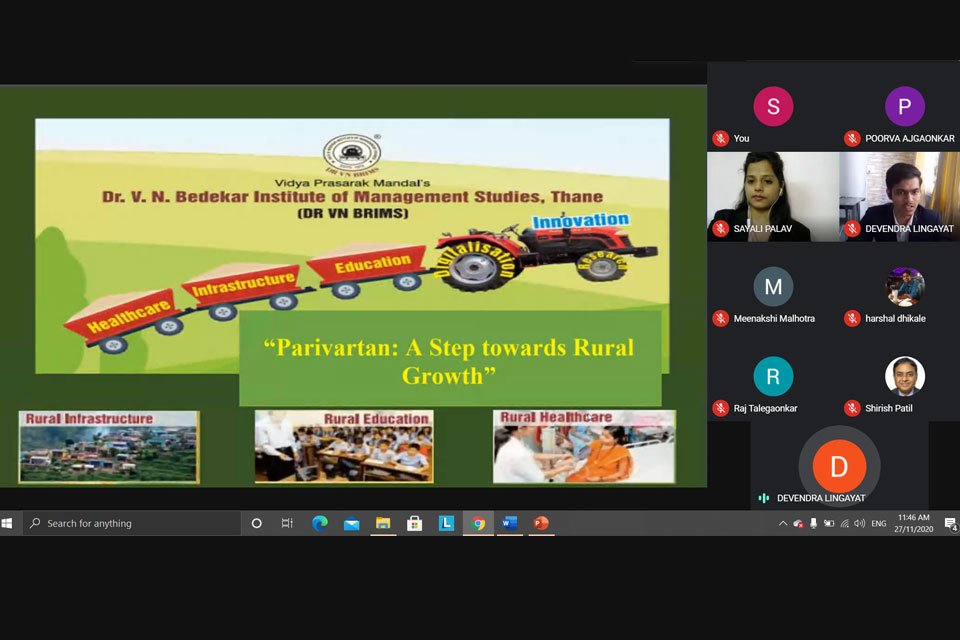The image size is (960, 640).
Task: Click the Rural Healthcare image on slide
Action: point(584,446)
